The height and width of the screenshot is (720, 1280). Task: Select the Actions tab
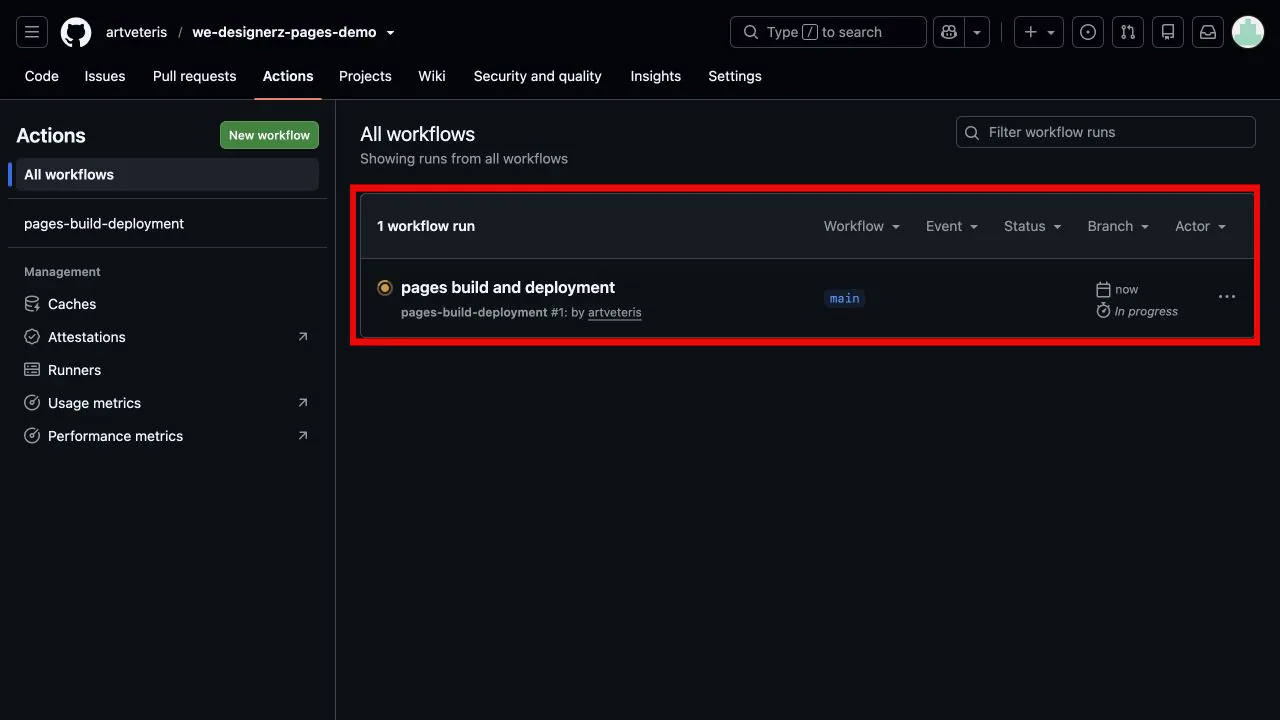[x=288, y=76]
